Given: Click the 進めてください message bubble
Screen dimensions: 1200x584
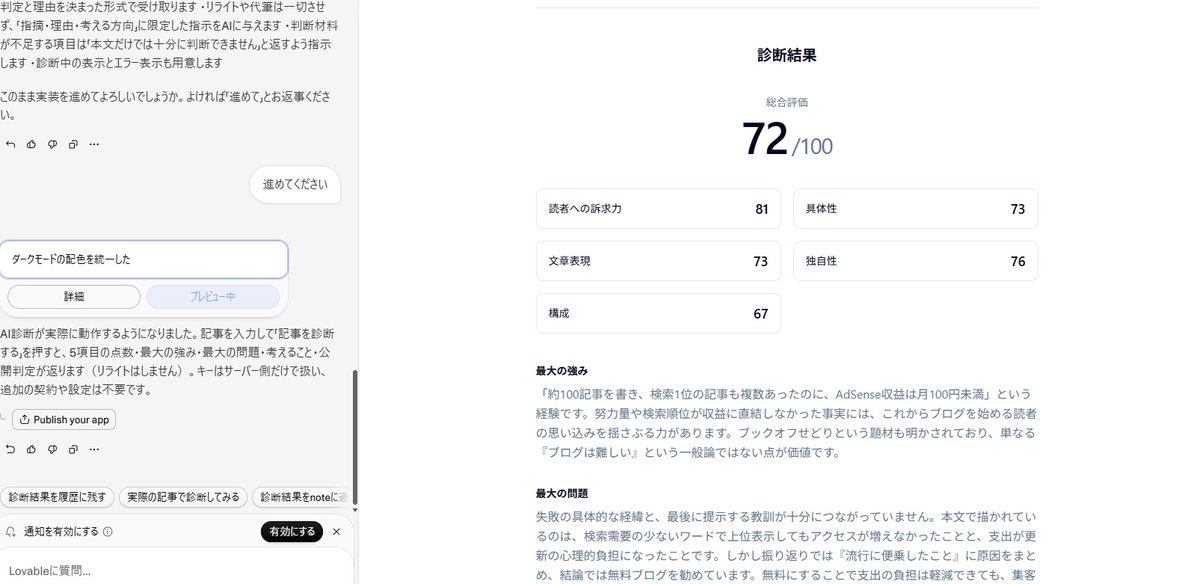Looking at the screenshot, I should pos(295,185).
